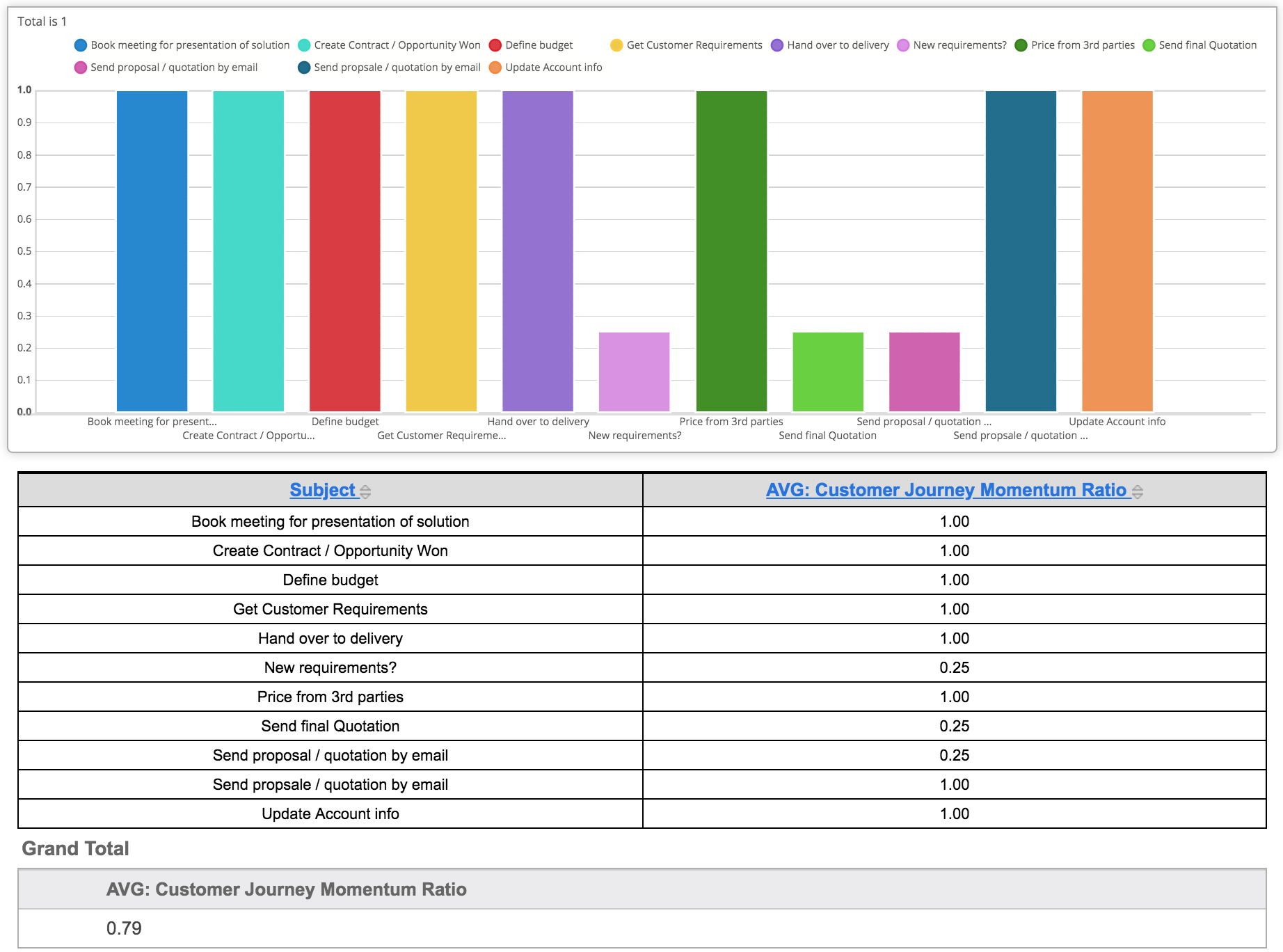The image size is (1283, 952).
Task: Click the Send final Quotation legend marker
Action: [x=1149, y=45]
